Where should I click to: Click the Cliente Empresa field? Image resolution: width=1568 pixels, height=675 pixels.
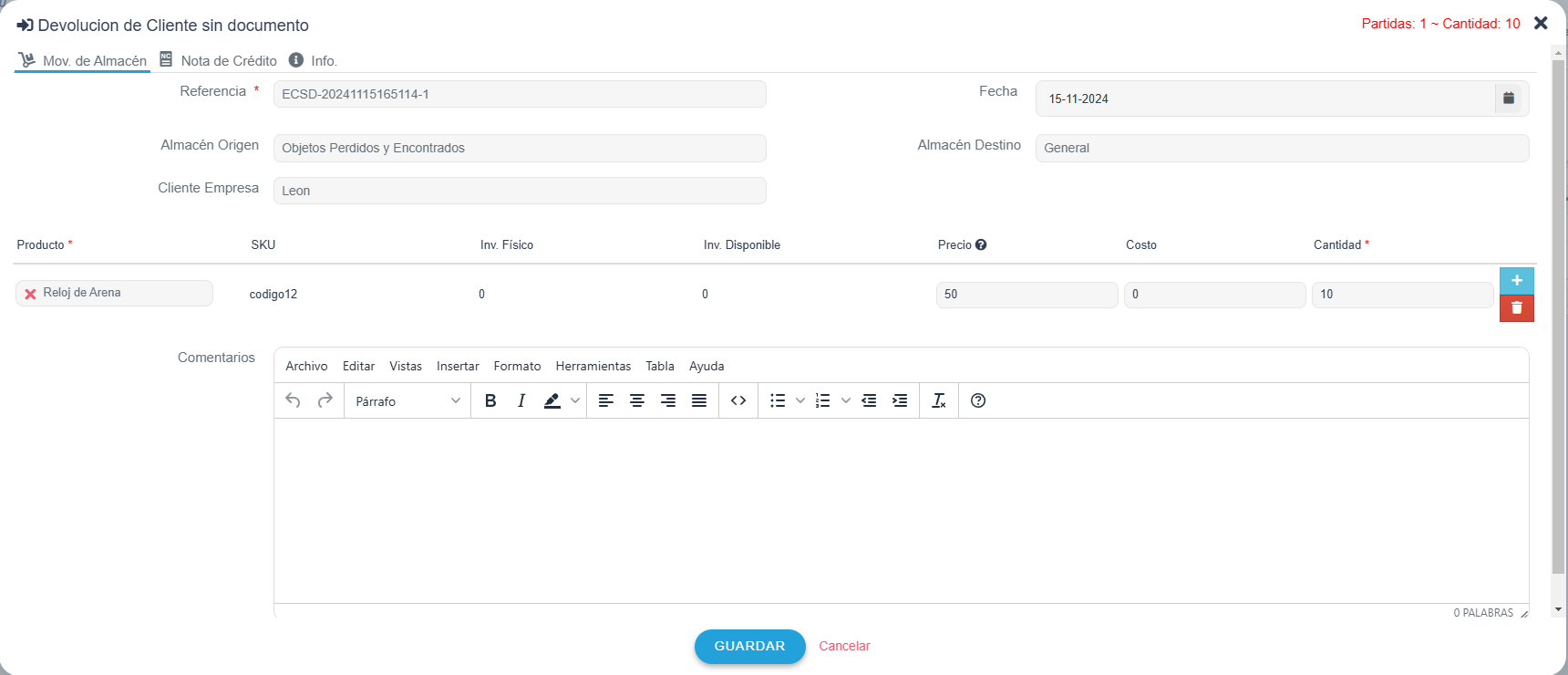(x=520, y=191)
